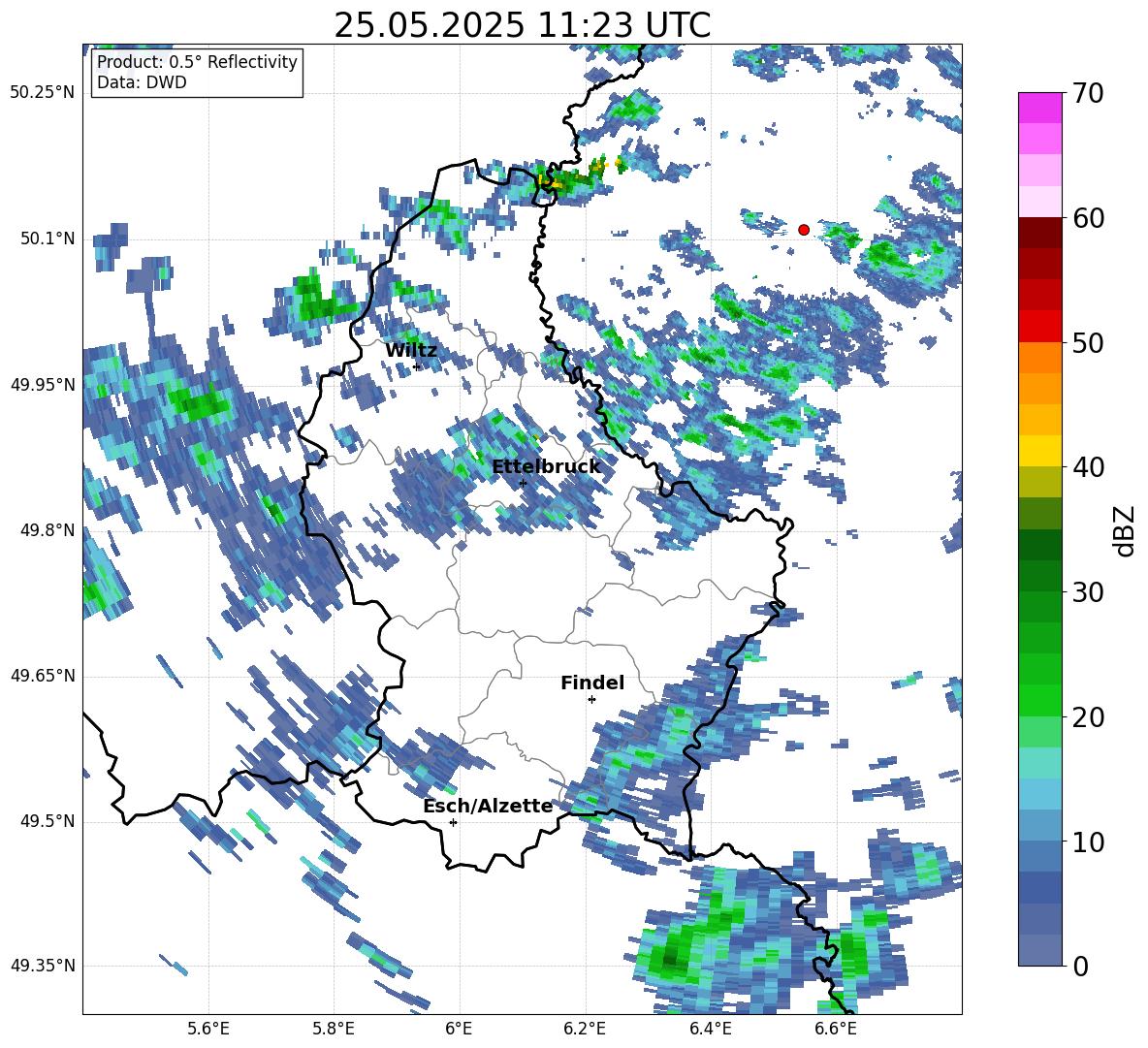This screenshot has height=1048, width=1148.
Task: Click the 49.95°N latitude label
Action: pos(43,384)
